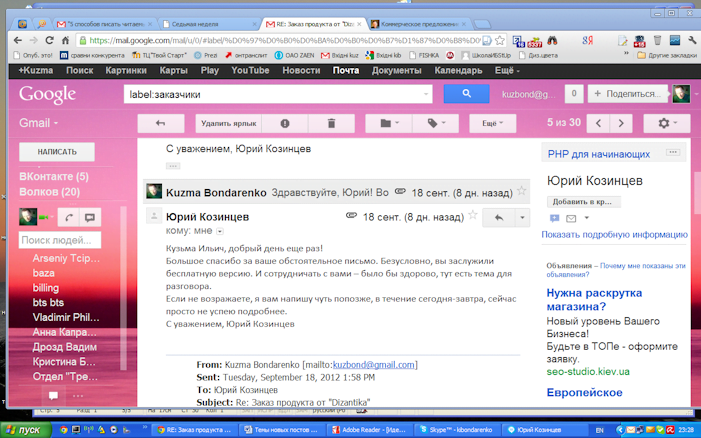The width and height of the screenshot is (701, 438).
Task: Open the browser home page icon
Action: click(x=65, y=40)
